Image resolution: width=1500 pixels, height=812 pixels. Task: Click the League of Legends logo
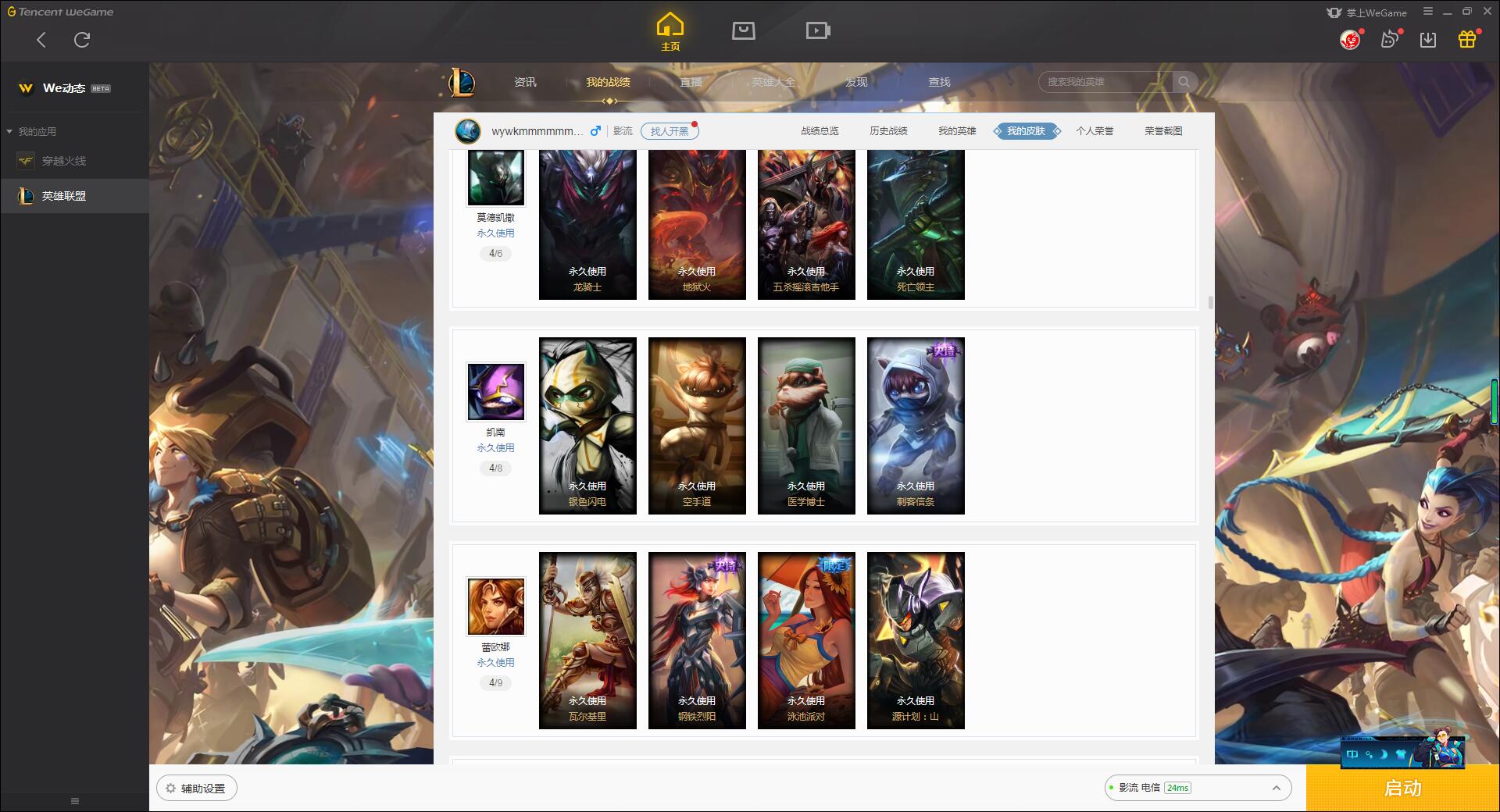click(x=462, y=82)
